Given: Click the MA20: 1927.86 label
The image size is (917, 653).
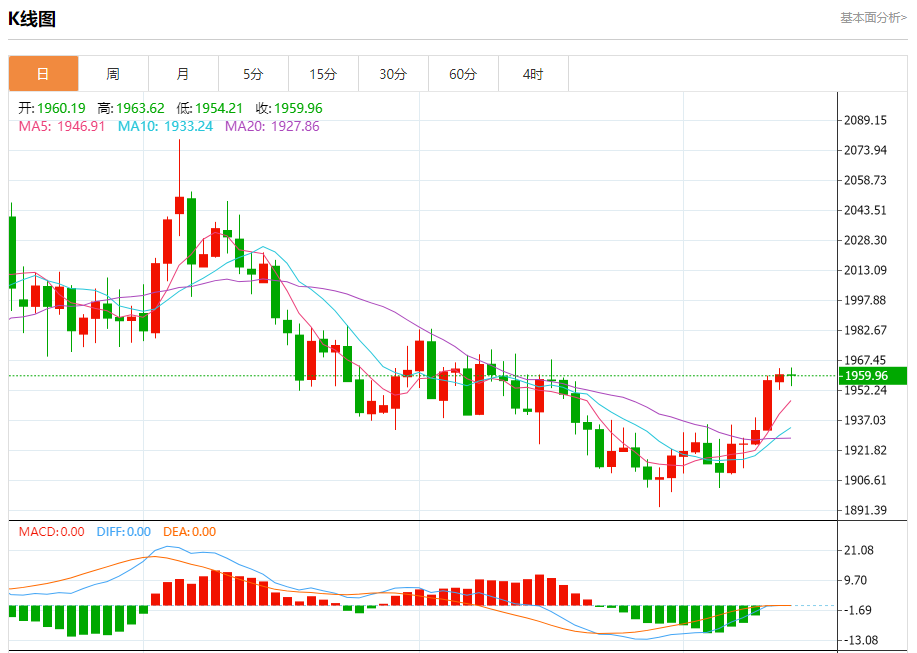Looking at the screenshot, I should pos(273,126).
